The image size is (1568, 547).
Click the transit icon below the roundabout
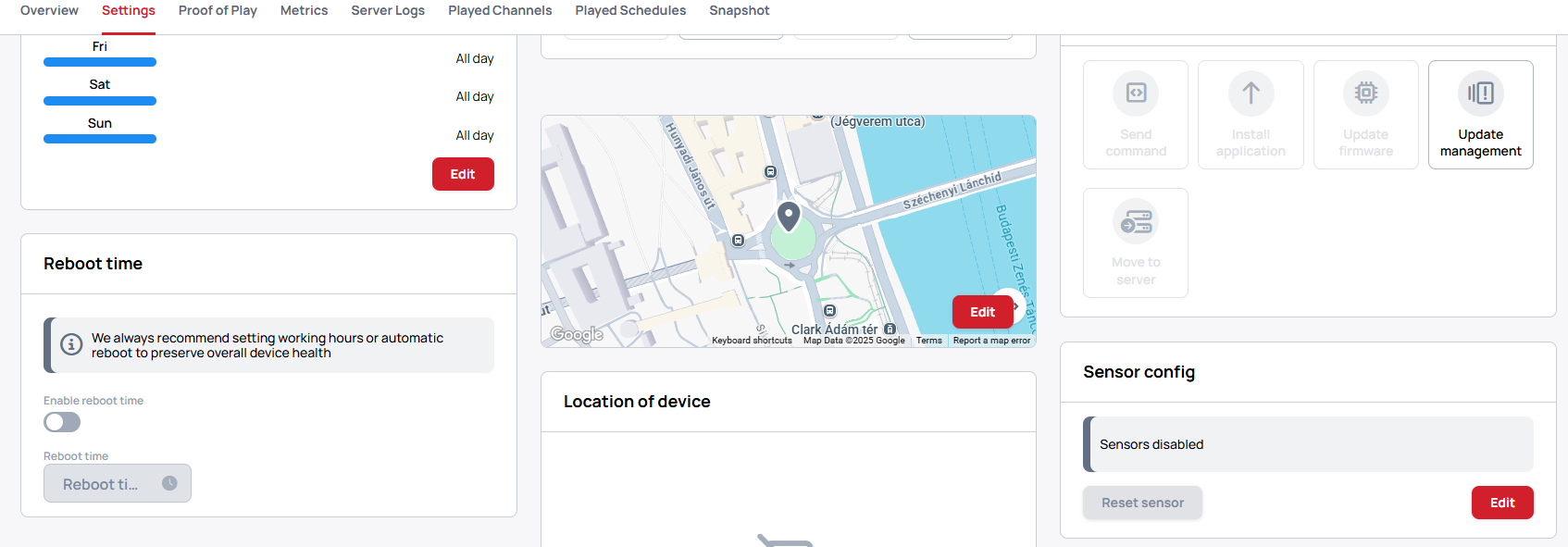coord(830,311)
